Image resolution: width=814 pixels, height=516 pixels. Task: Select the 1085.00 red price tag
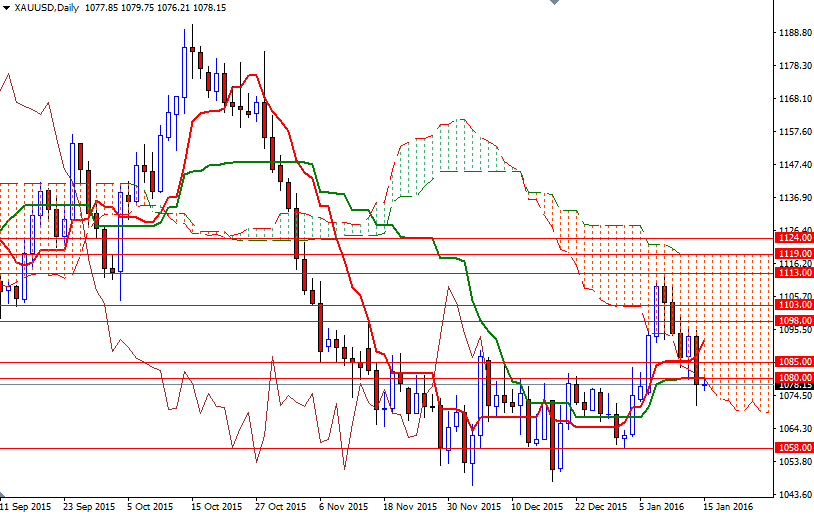click(x=794, y=361)
